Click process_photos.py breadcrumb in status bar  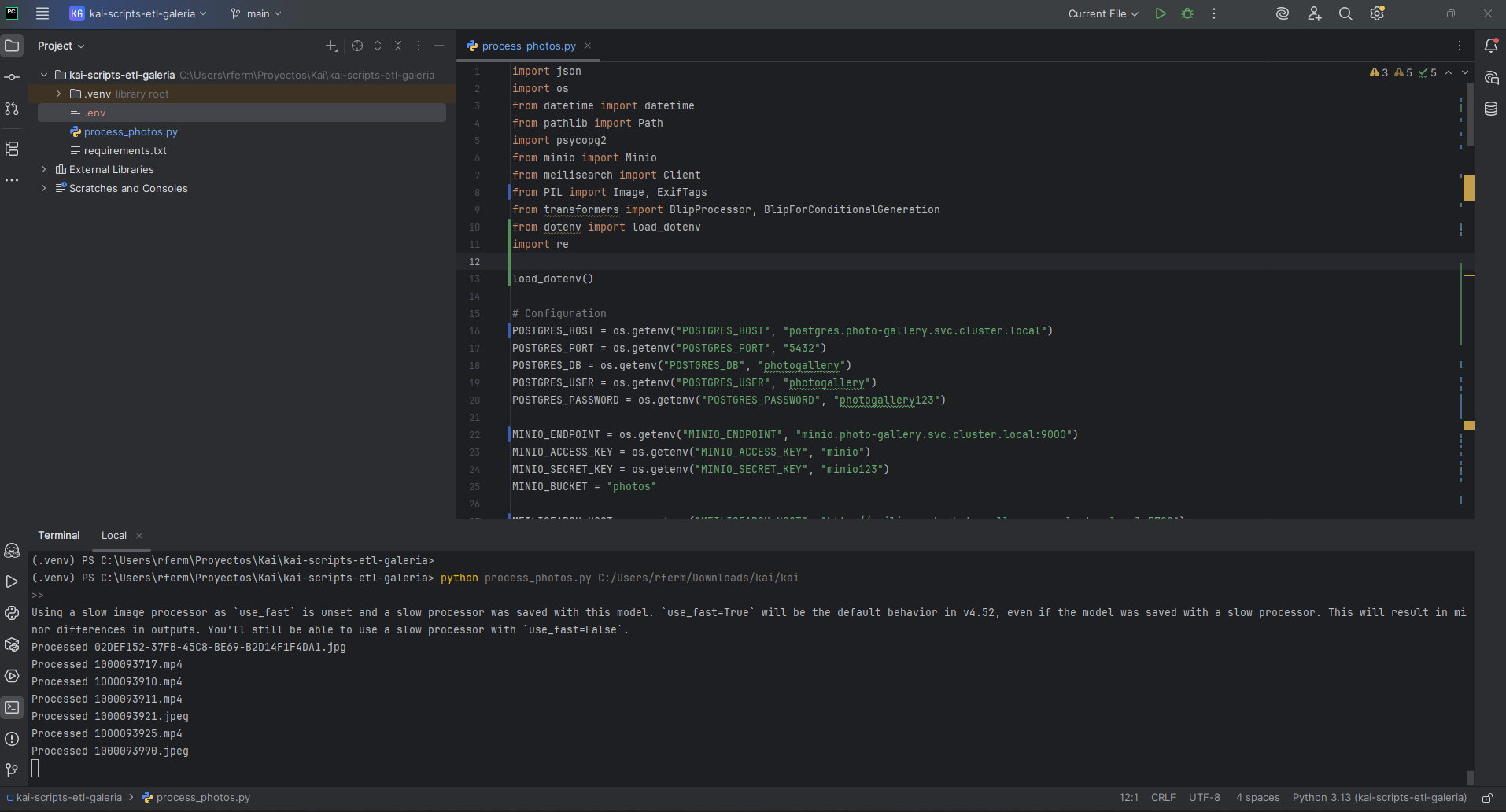(196, 798)
